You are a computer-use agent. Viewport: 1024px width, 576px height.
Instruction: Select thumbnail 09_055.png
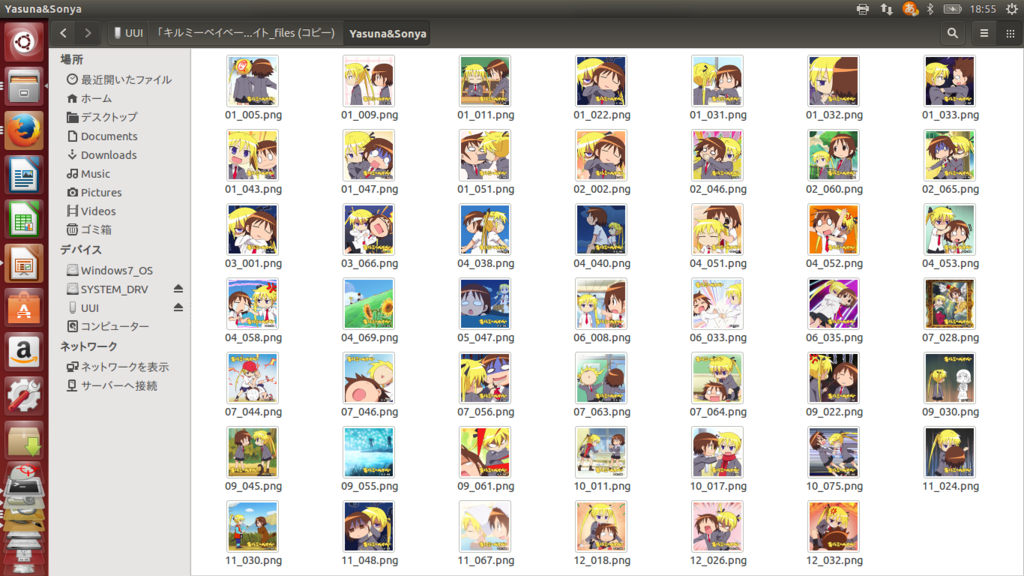pos(369,453)
